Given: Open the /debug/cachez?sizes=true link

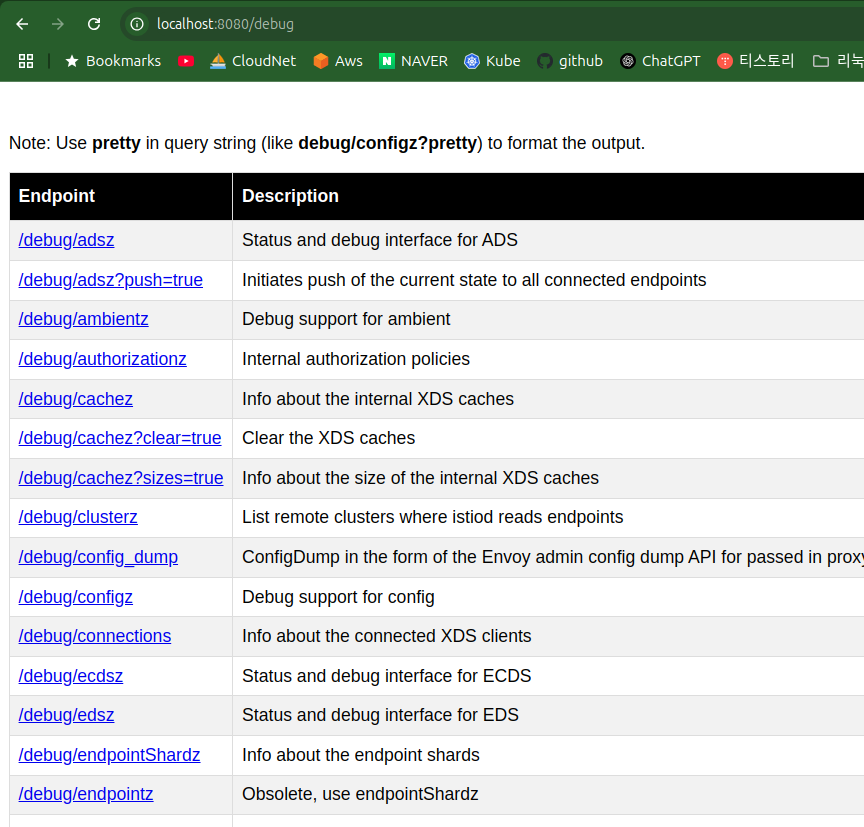Looking at the screenshot, I should tap(121, 478).
